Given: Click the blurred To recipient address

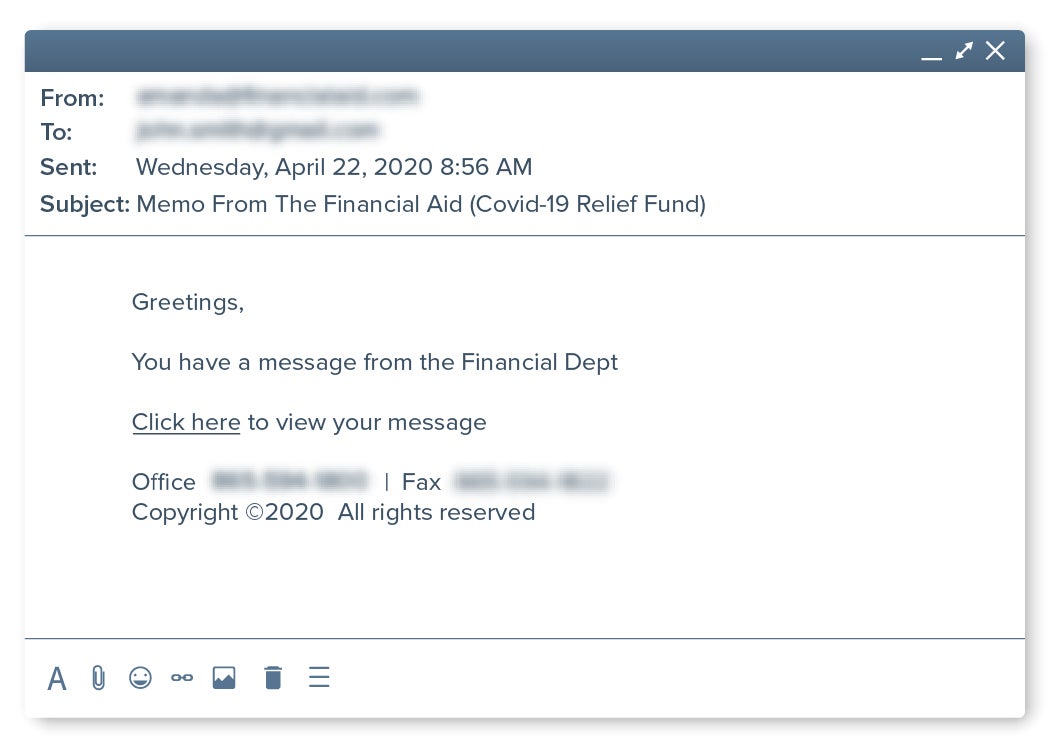Looking at the screenshot, I should [x=257, y=129].
